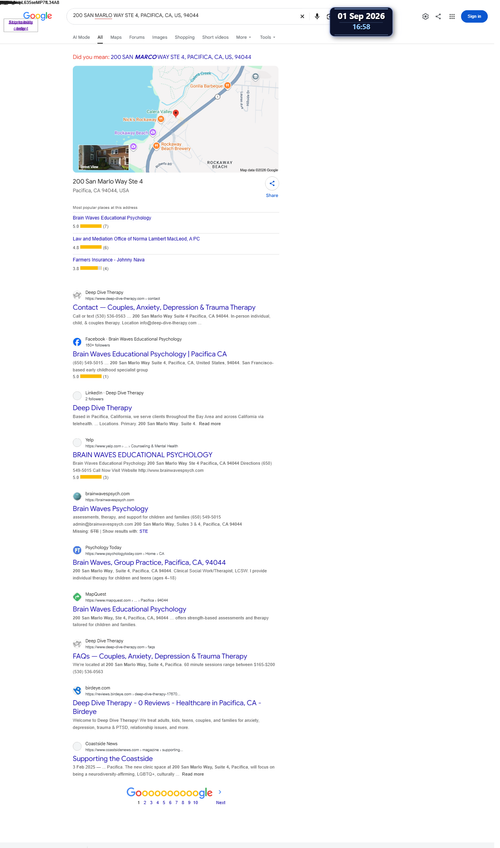The height and width of the screenshot is (848, 500).
Task: Open Brain Waves, Group Practice result
Action: click(149, 562)
